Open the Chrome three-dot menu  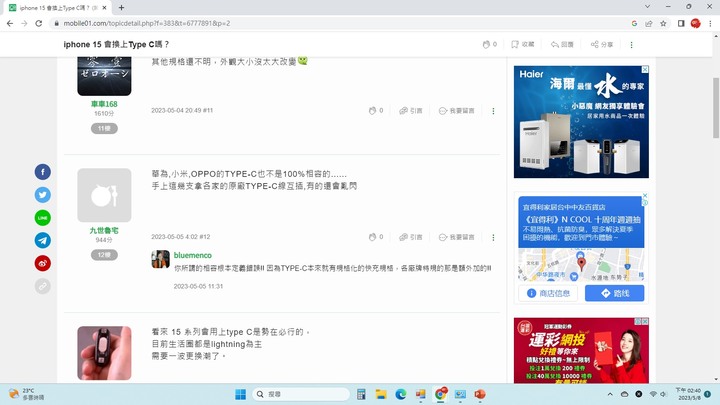click(710, 23)
